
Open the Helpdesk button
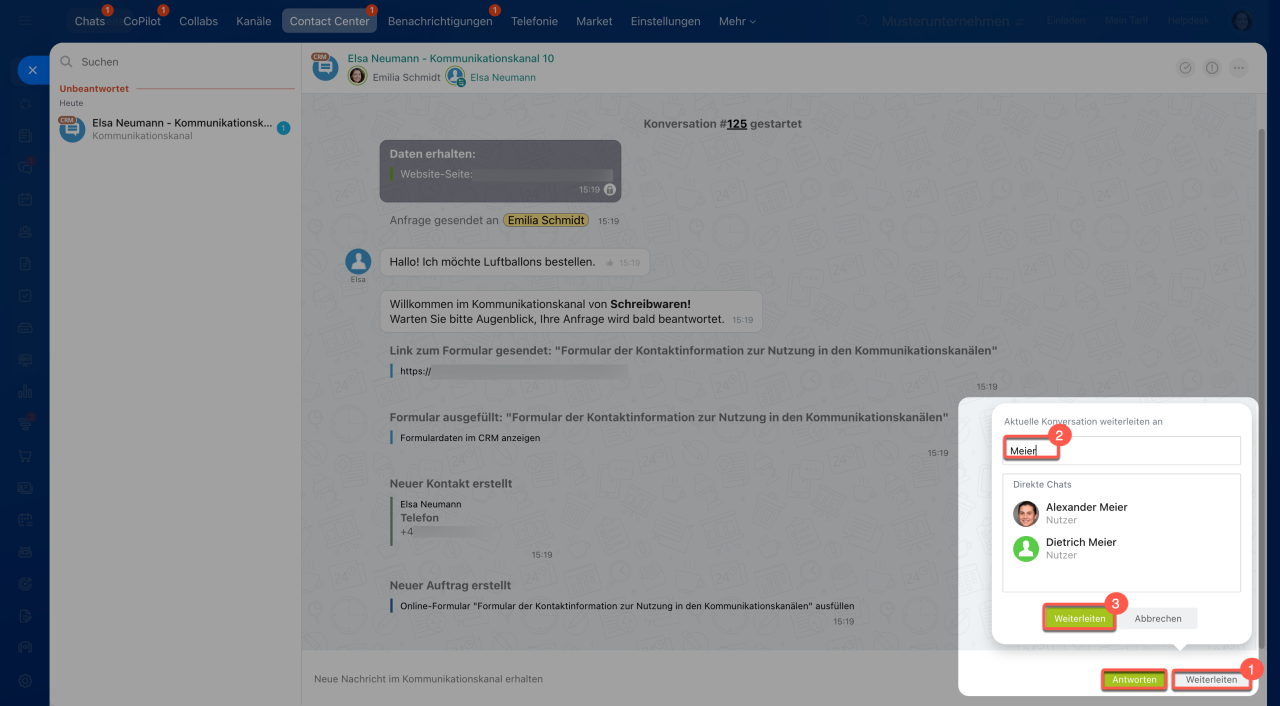point(1189,21)
